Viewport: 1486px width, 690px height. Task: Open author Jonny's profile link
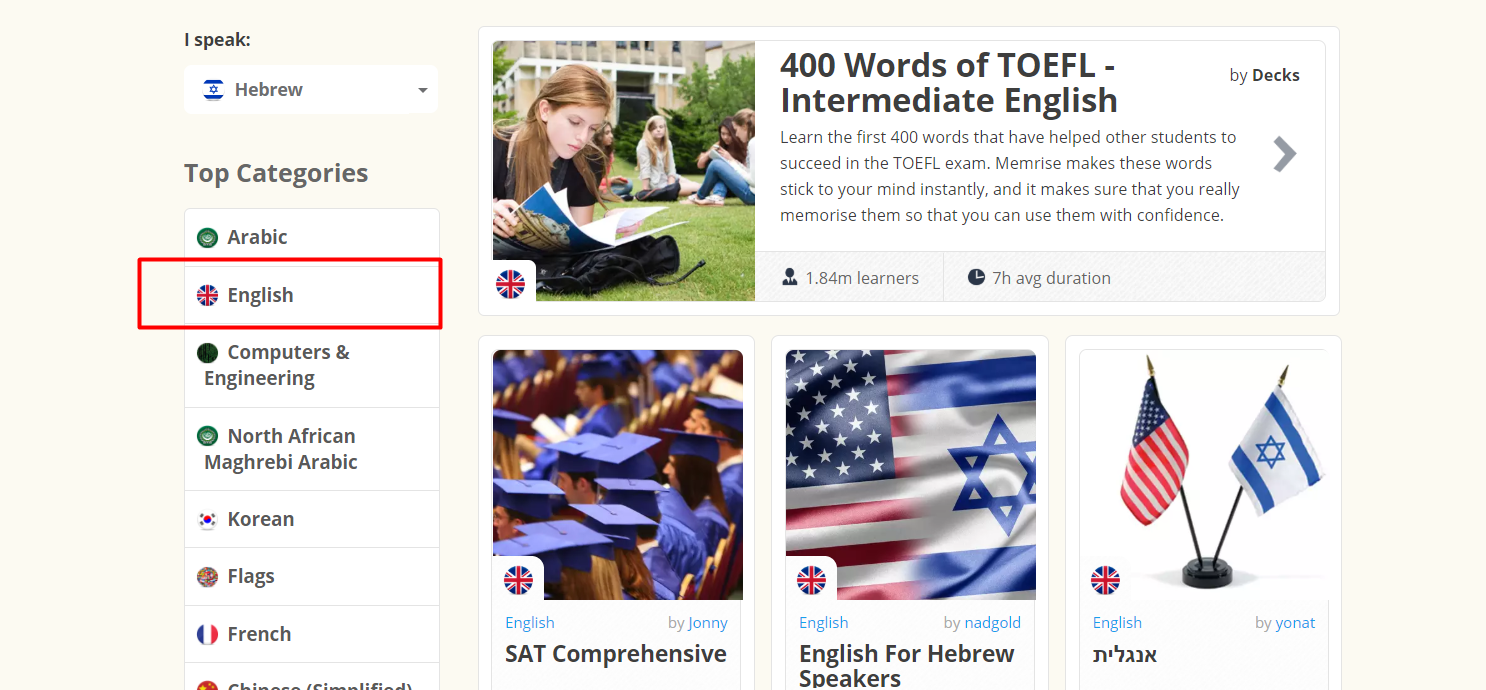pos(708,623)
